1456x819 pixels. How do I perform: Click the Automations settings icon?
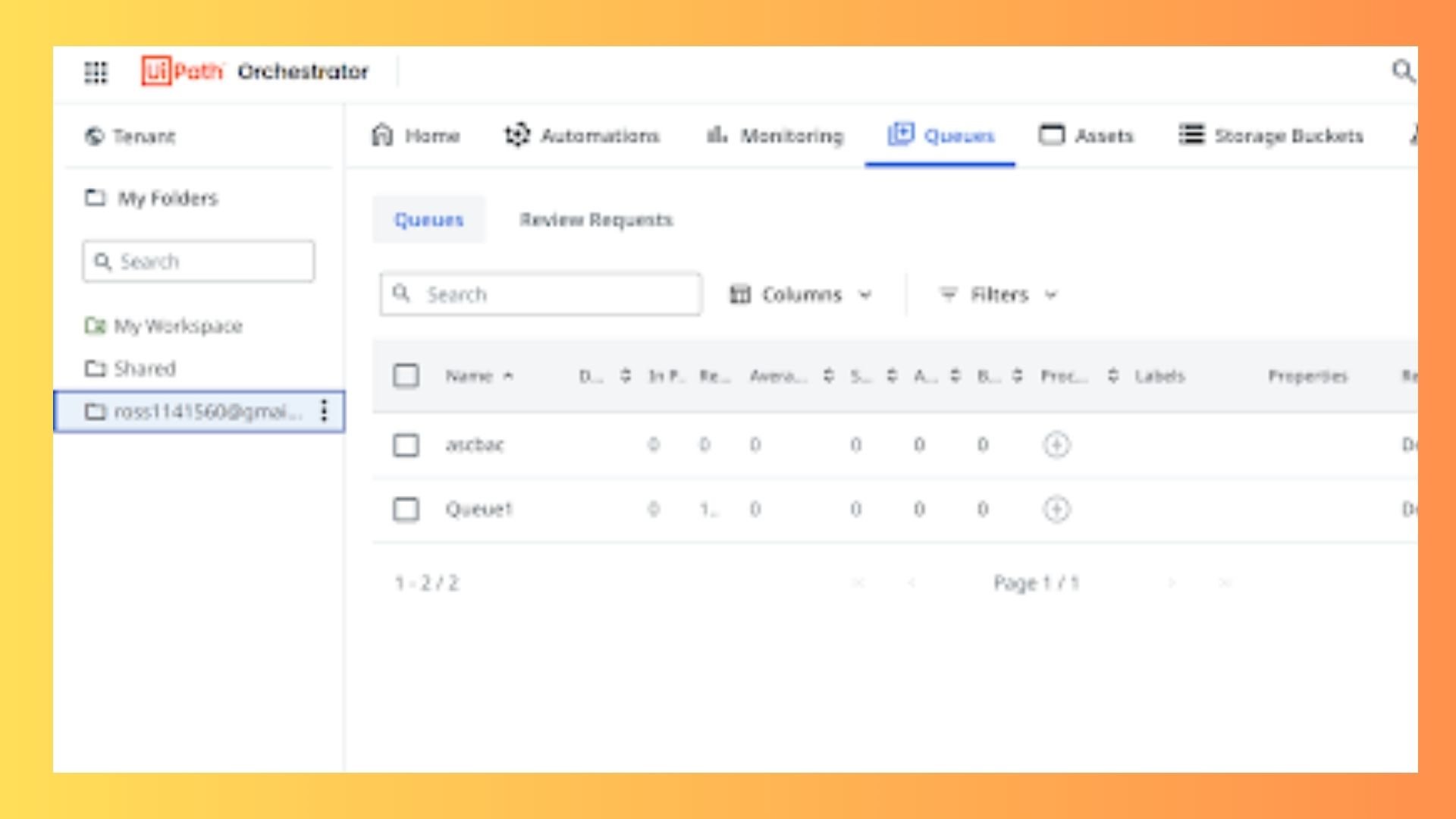(518, 135)
